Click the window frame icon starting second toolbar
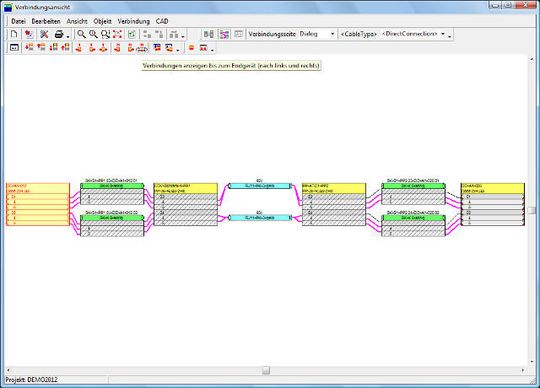 point(14,48)
